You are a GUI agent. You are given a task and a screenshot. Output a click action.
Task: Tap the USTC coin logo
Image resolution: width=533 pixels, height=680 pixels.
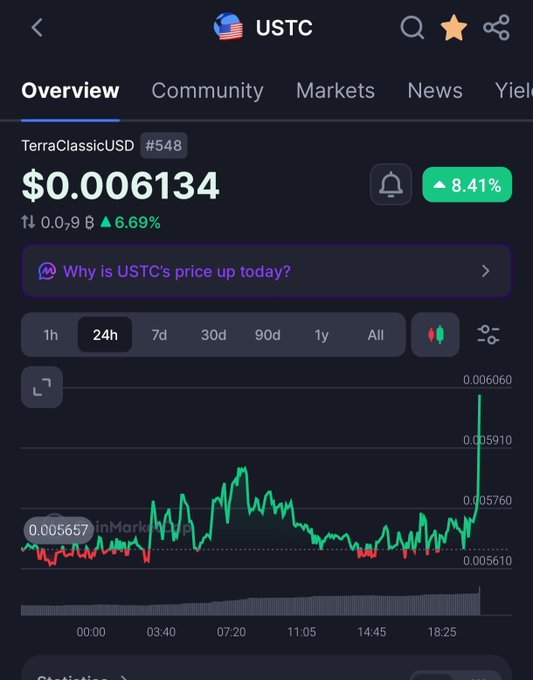pyautogui.click(x=229, y=27)
